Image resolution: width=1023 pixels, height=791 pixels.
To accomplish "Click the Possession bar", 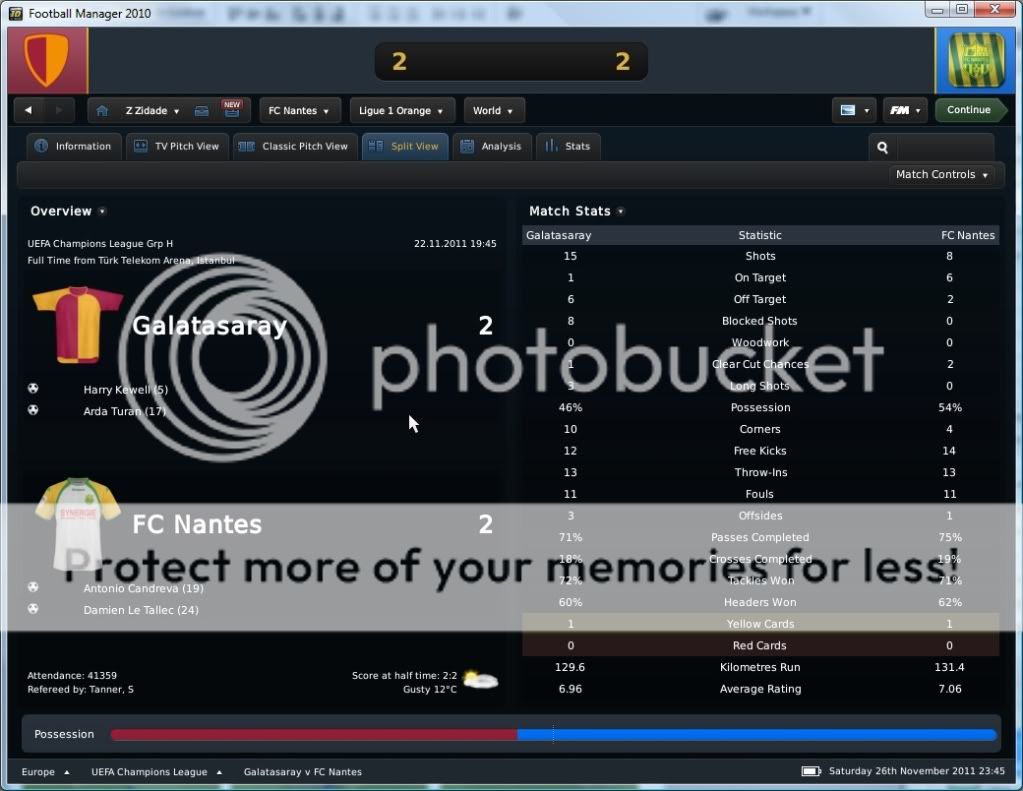I will (x=553, y=735).
